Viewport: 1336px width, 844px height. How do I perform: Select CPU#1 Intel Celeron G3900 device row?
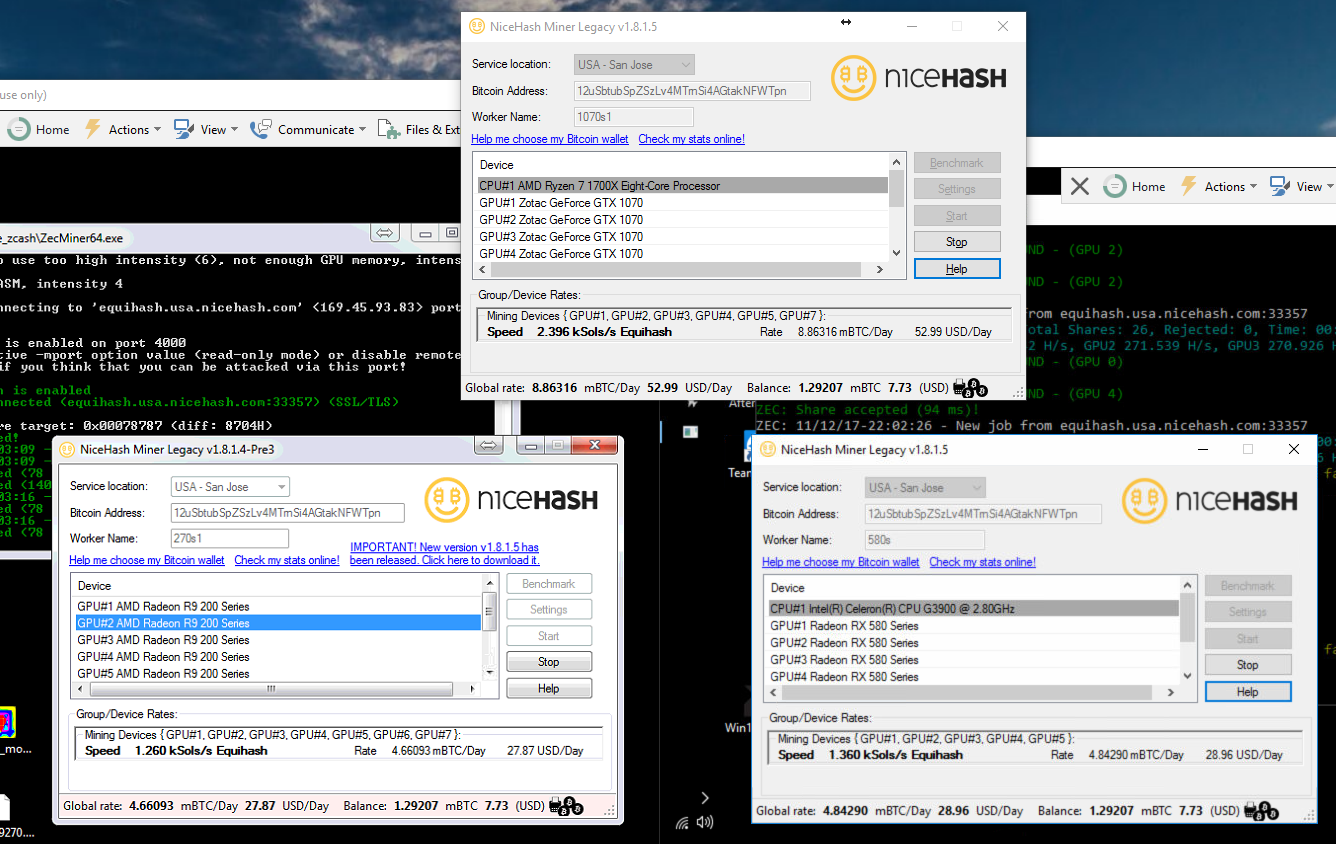click(x=973, y=608)
